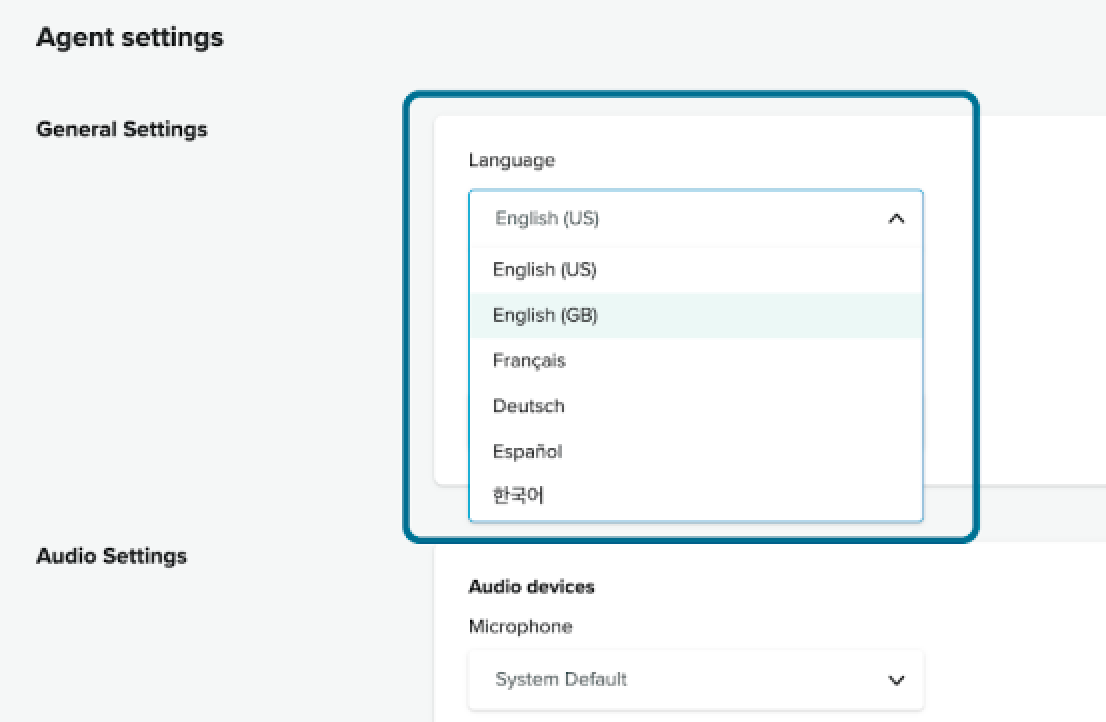The image size is (1106, 722).
Task: Select Español from the language options
Action: click(x=527, y=451)
